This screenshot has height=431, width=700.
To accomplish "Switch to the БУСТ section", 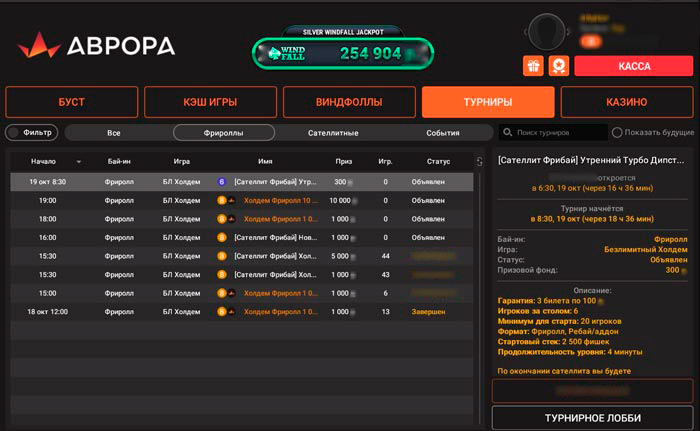I will click(x=71, y=102).
